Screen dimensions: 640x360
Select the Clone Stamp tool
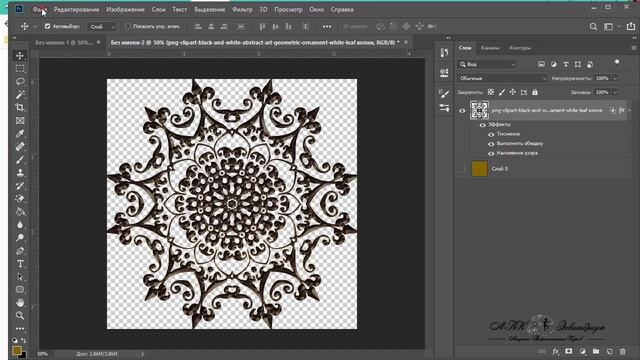point(20,173)
